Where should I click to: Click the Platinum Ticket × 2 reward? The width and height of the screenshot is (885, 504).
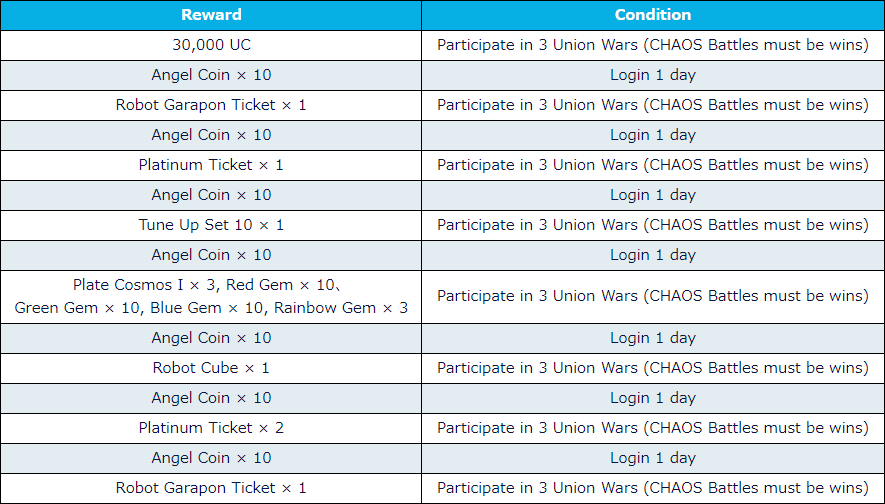211,428
